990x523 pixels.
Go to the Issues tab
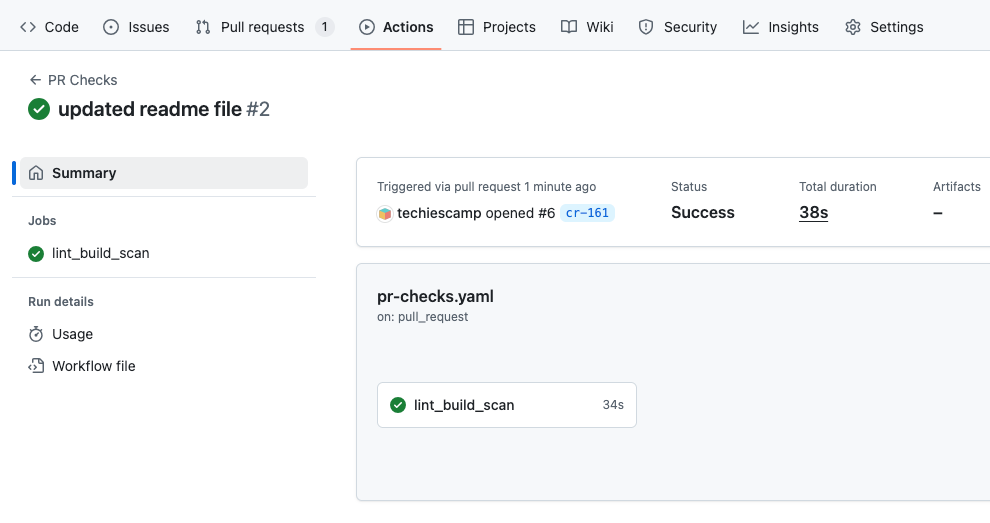[137, 27]
